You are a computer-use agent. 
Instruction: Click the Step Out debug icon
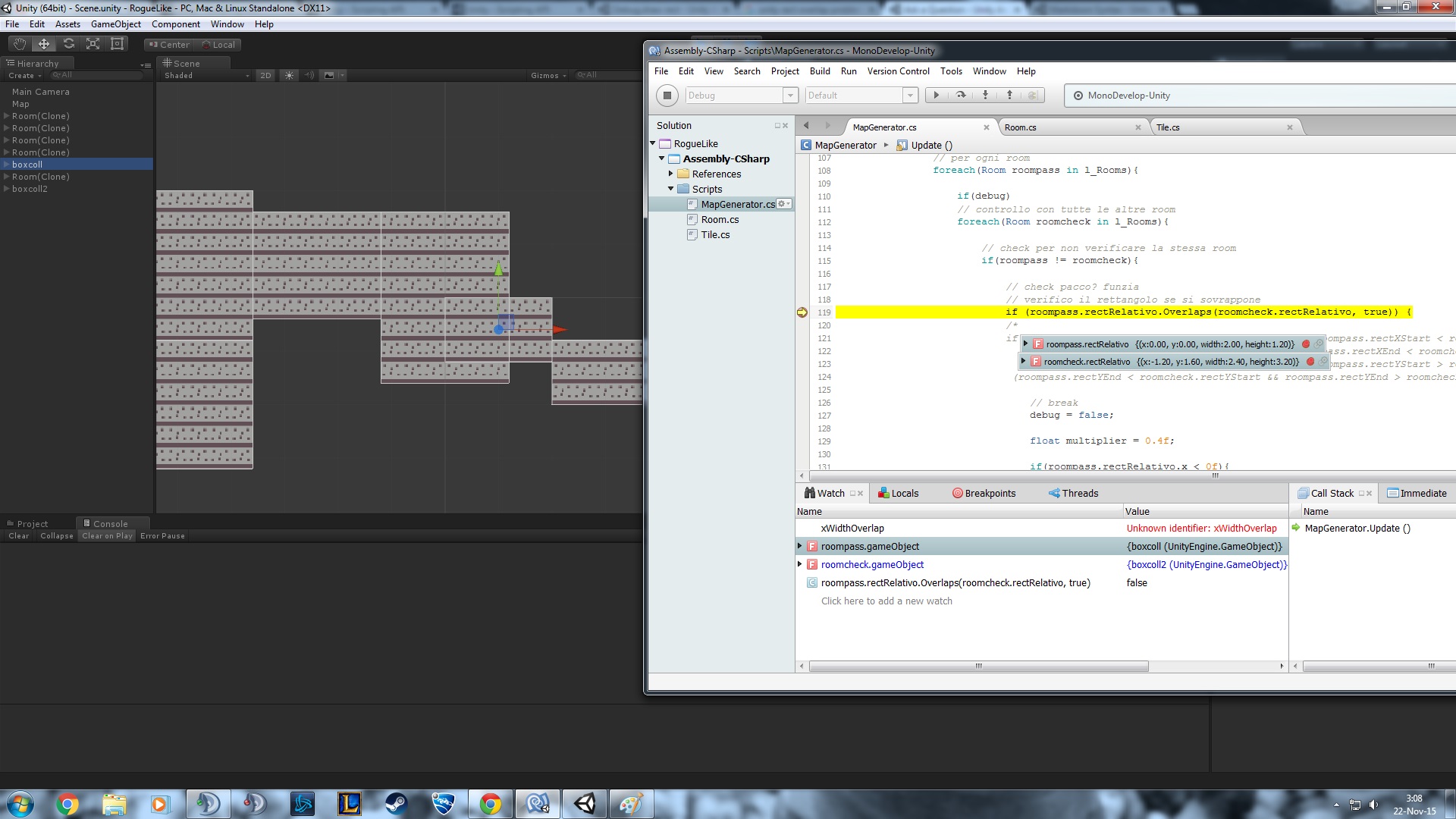click(x=1009, y=96)
